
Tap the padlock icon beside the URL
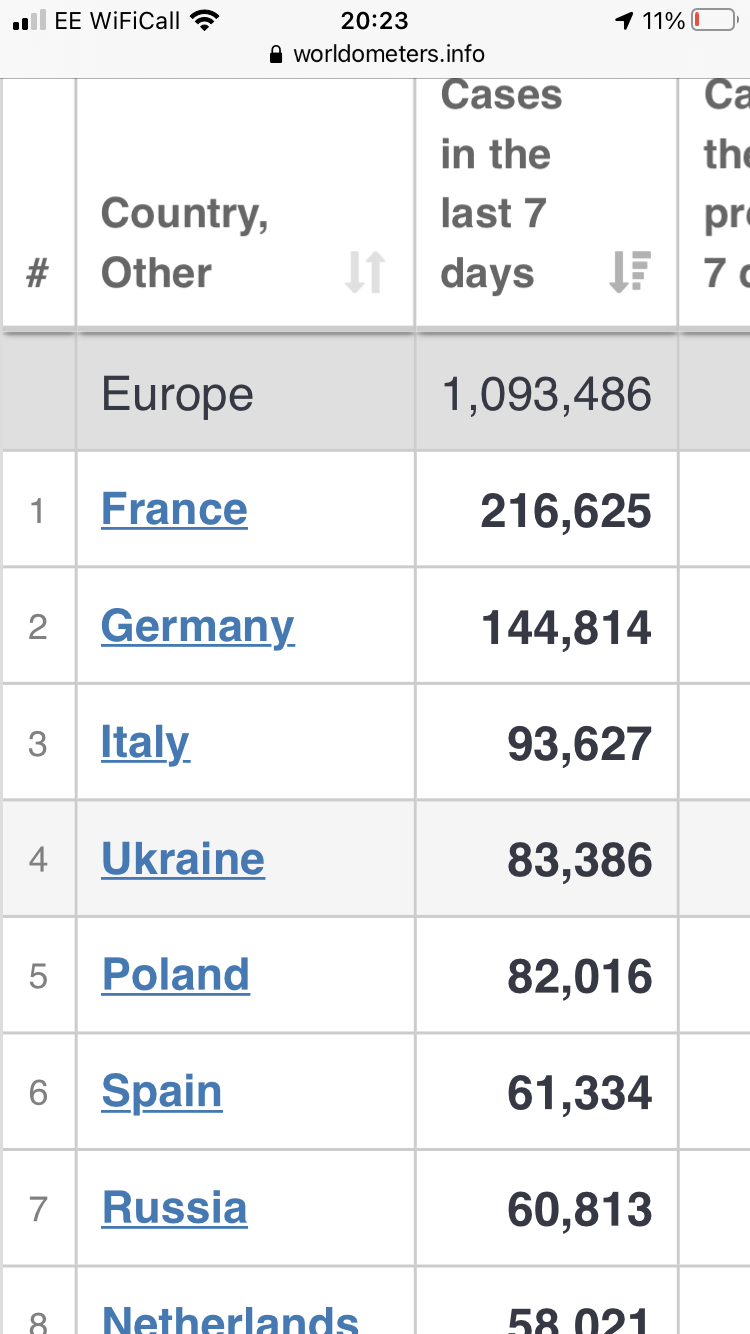(x=277, y=55)
